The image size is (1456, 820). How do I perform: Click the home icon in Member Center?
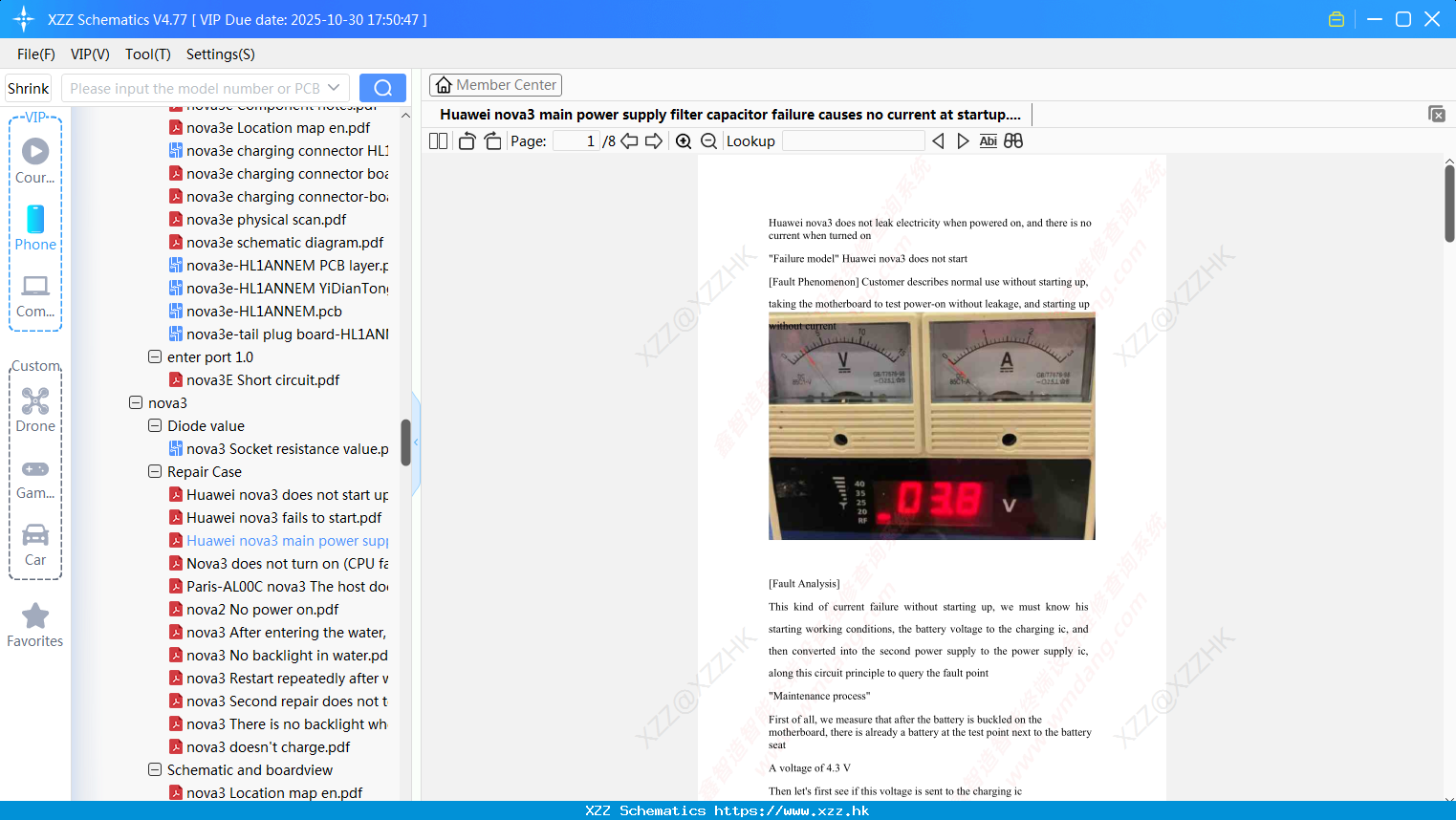[444, 85]
